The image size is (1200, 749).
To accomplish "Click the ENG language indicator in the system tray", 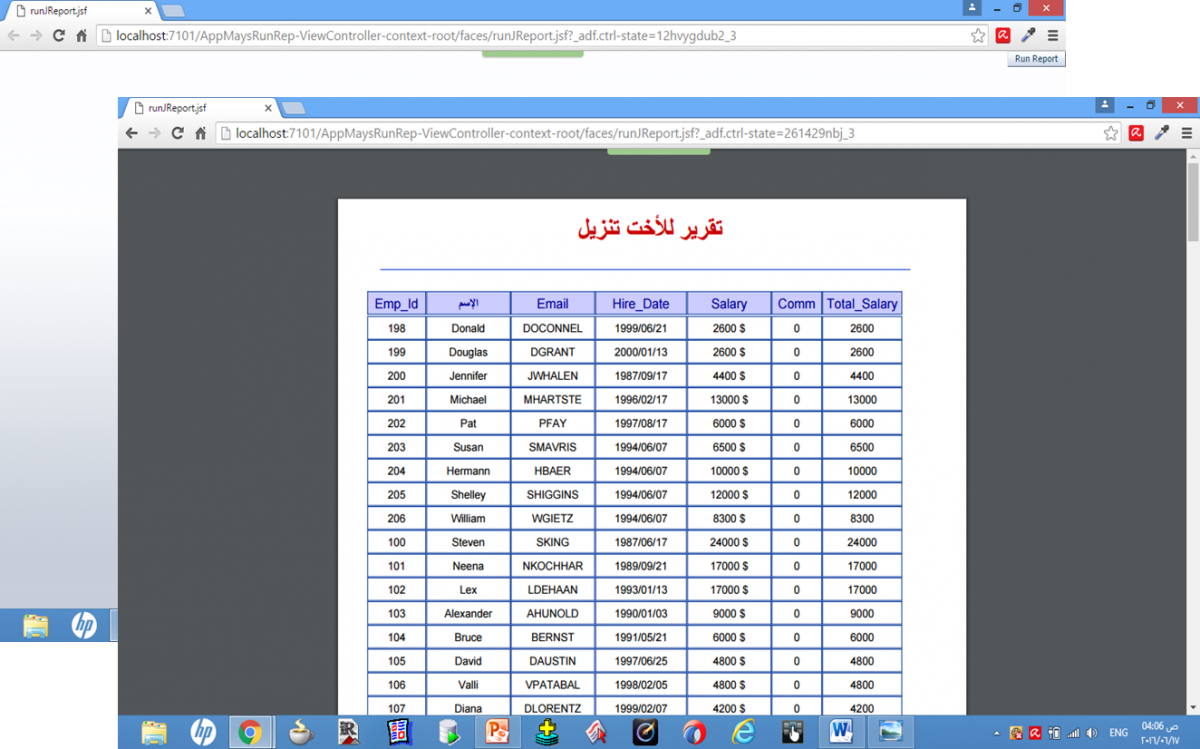I will click(1118, 733).
